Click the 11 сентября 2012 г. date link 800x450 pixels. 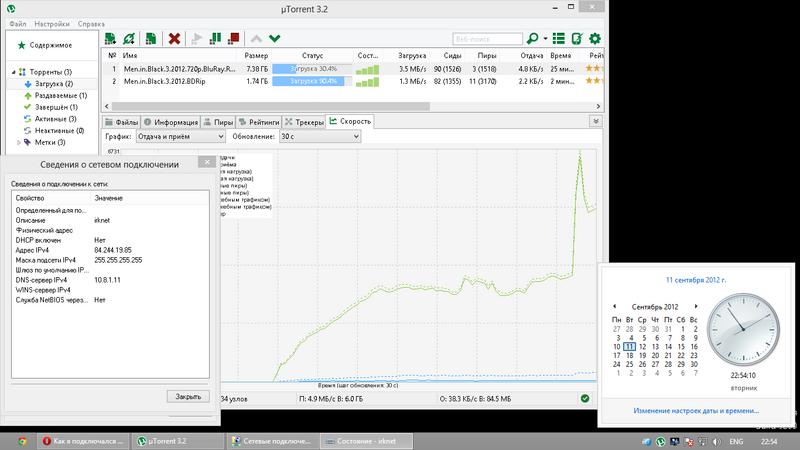[695, 280]
